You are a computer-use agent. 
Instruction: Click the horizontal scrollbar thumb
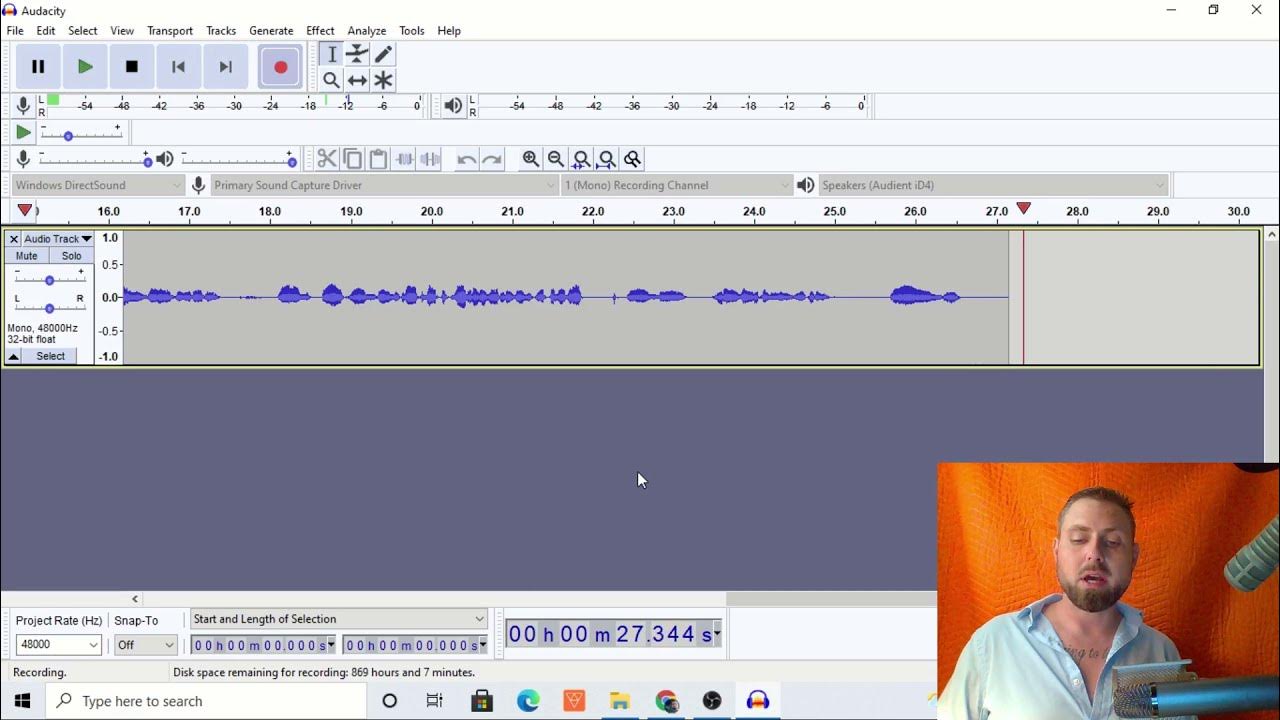831,599
